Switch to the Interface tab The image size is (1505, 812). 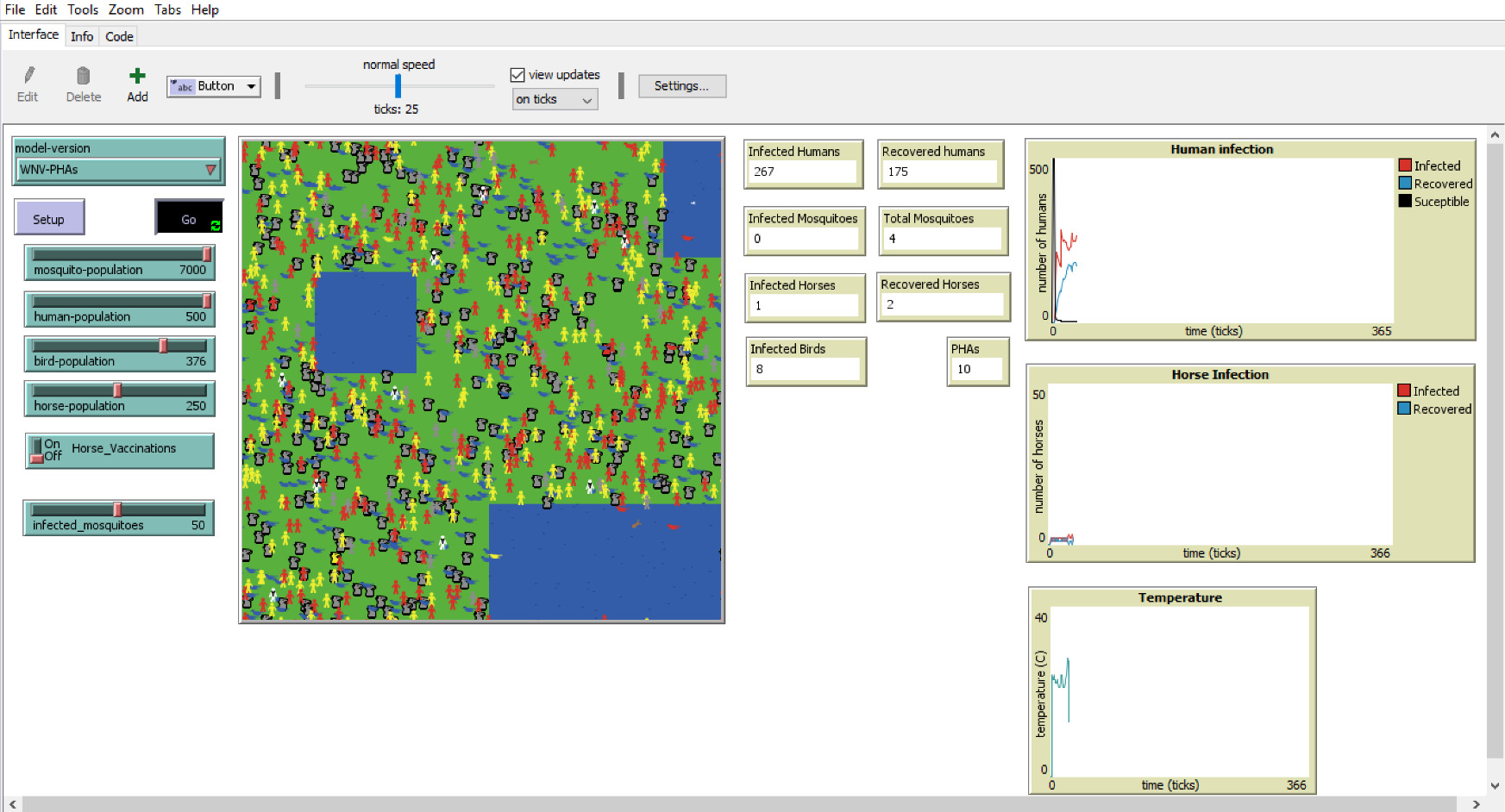click(x=34, y=34)
